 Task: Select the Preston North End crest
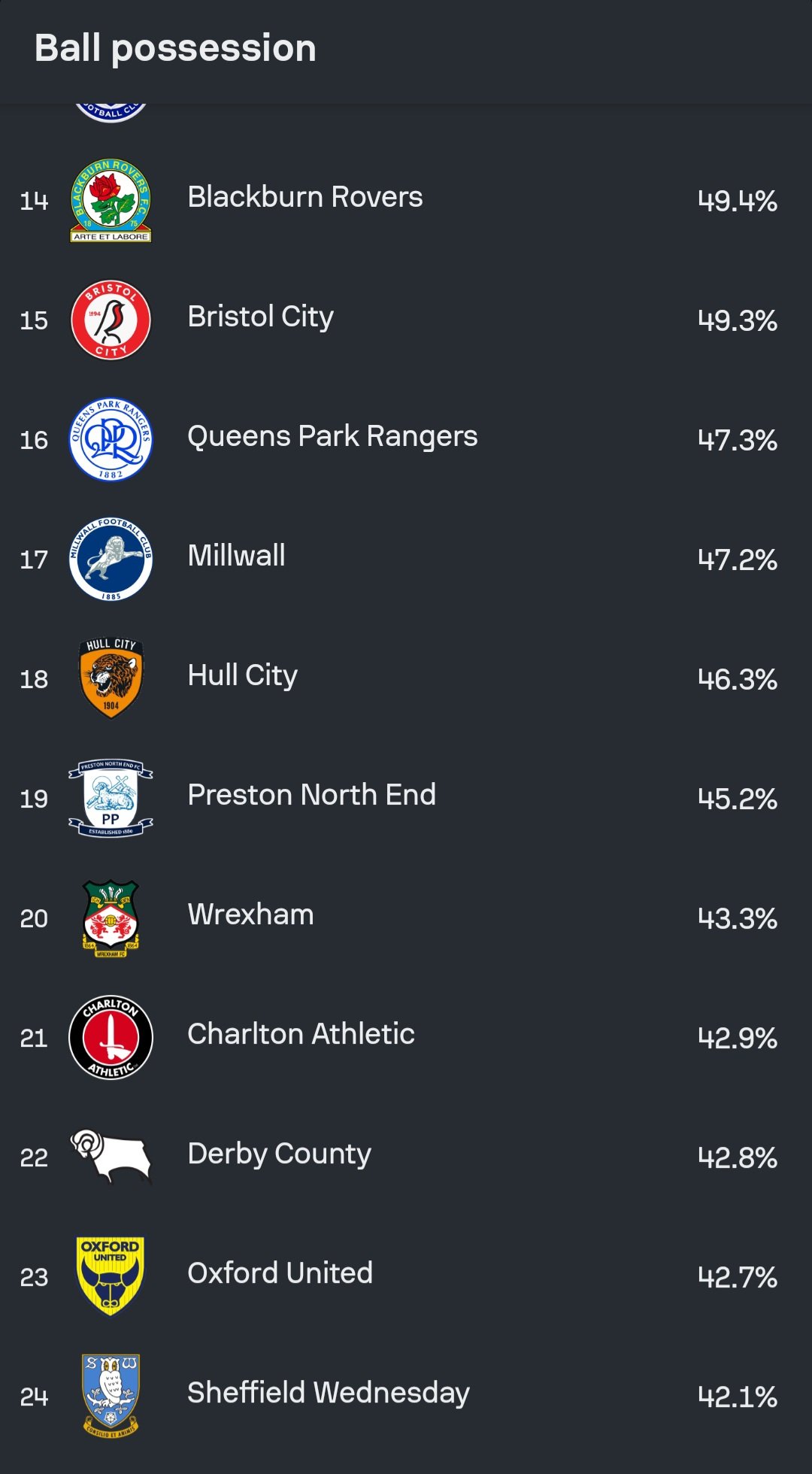point(111,798)
